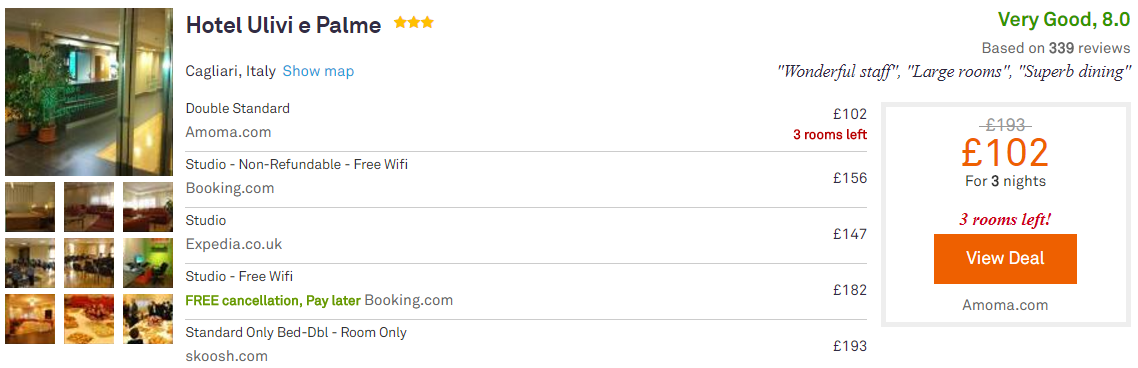This screenshot has width=1138, height=368.
Task: Open the green-wall office thumbnail
Action: [148, 263]
